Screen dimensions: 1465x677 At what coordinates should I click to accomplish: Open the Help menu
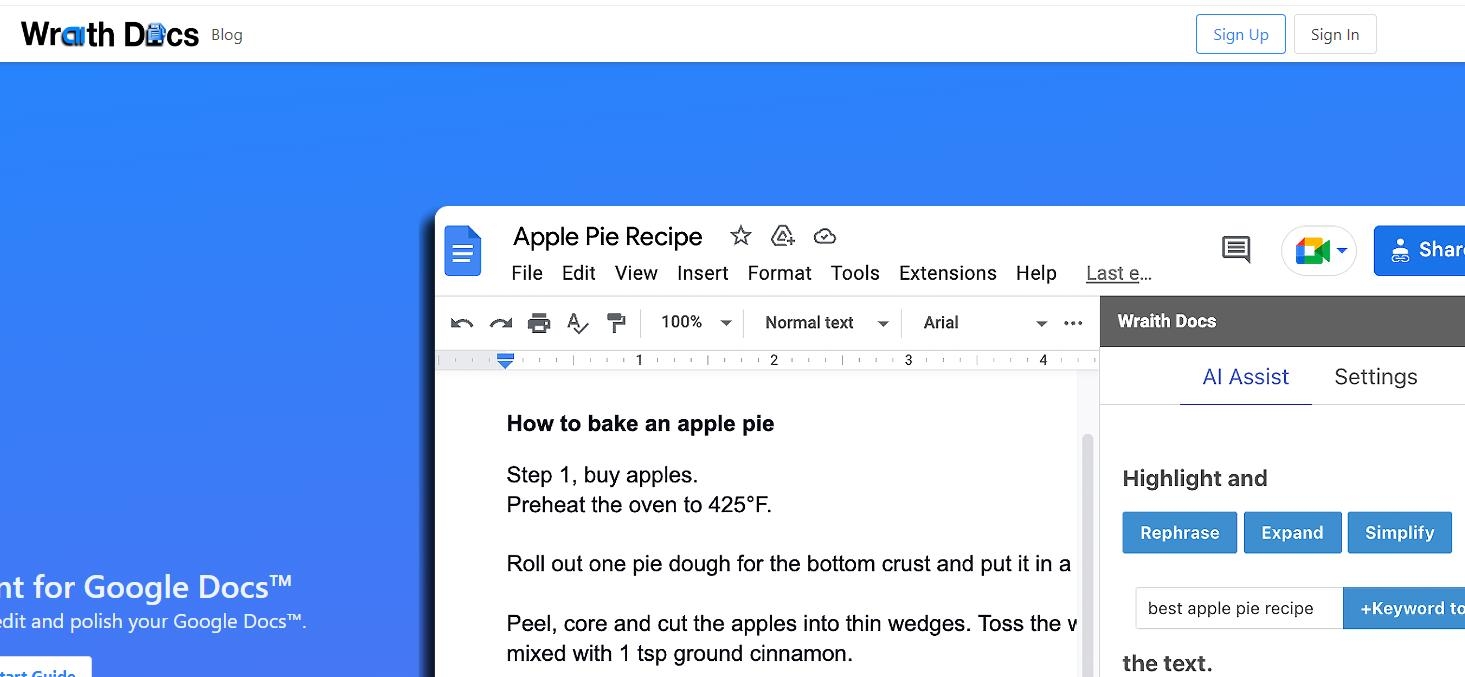(x=1036, y=273)
